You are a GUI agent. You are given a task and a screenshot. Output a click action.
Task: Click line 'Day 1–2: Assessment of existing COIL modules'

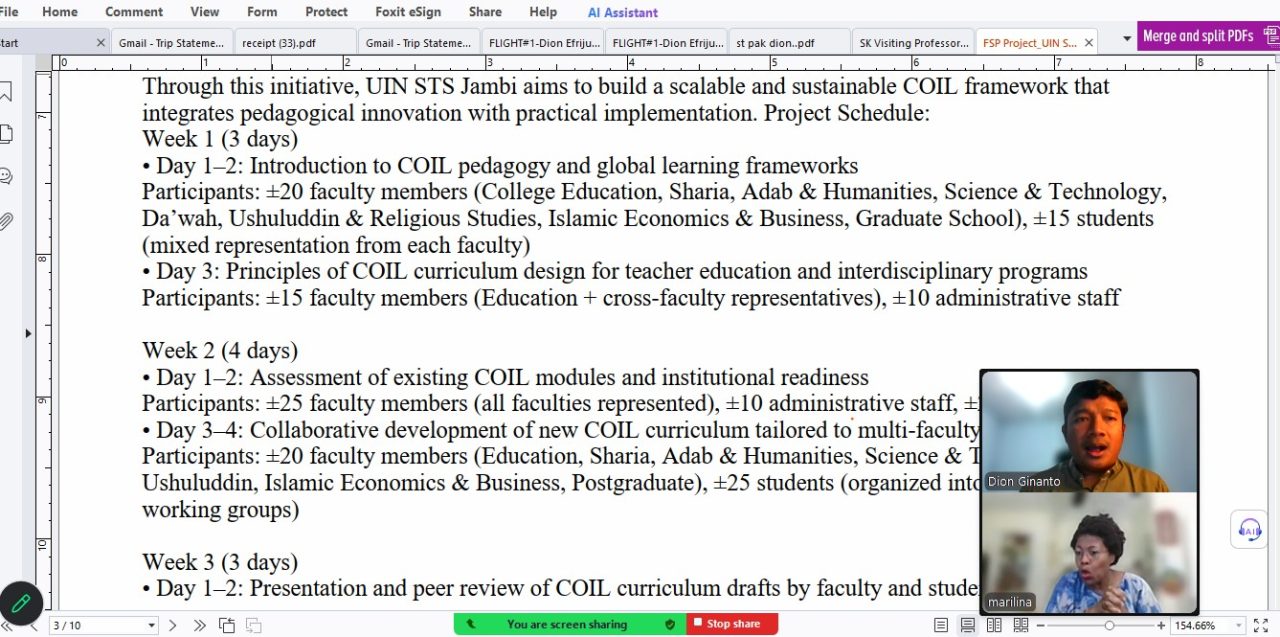point(505,377)
